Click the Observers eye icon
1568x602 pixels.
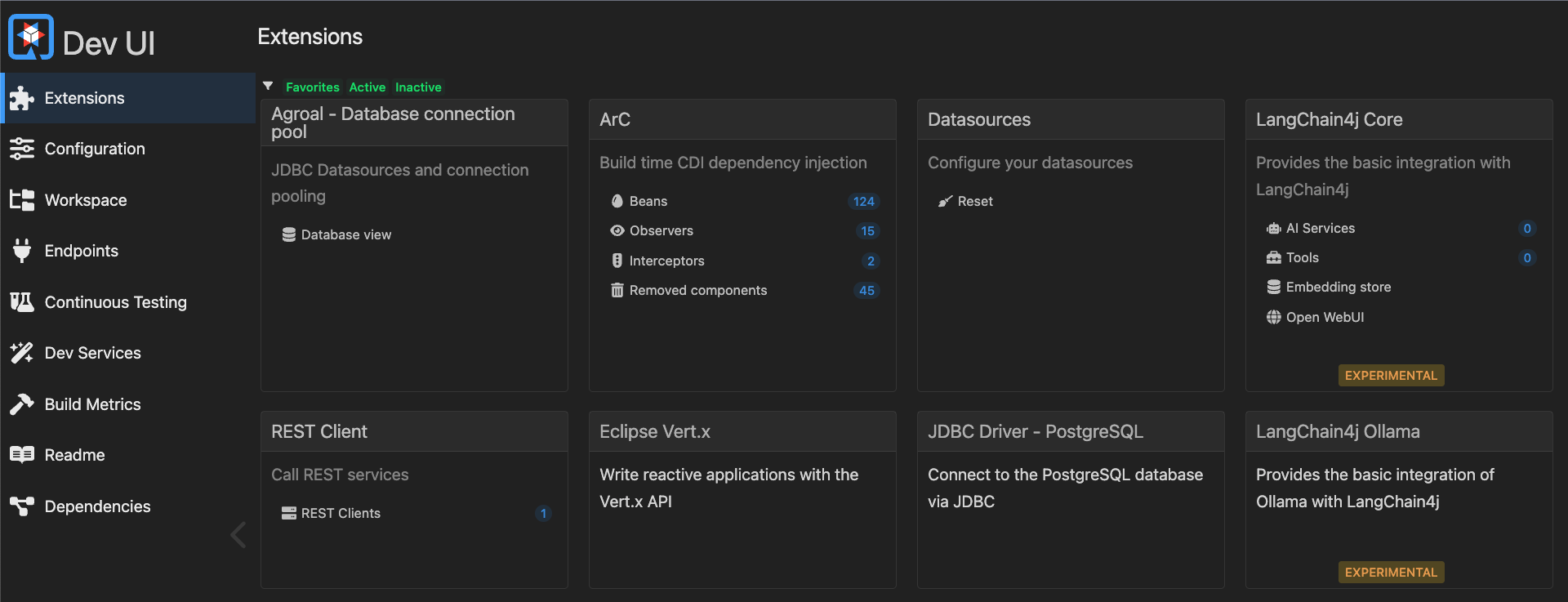(617, 231)
